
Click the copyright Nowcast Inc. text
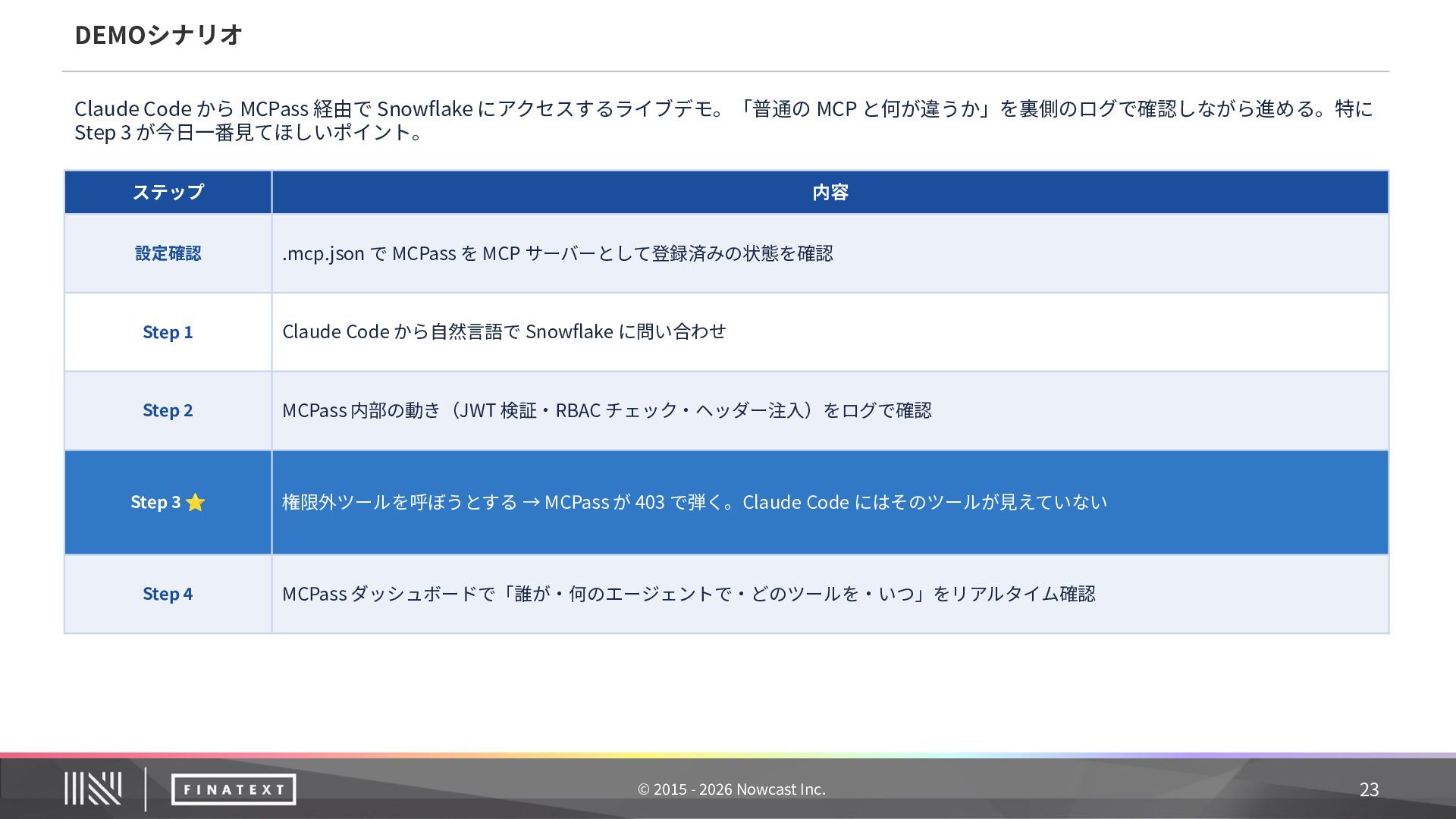731,789
